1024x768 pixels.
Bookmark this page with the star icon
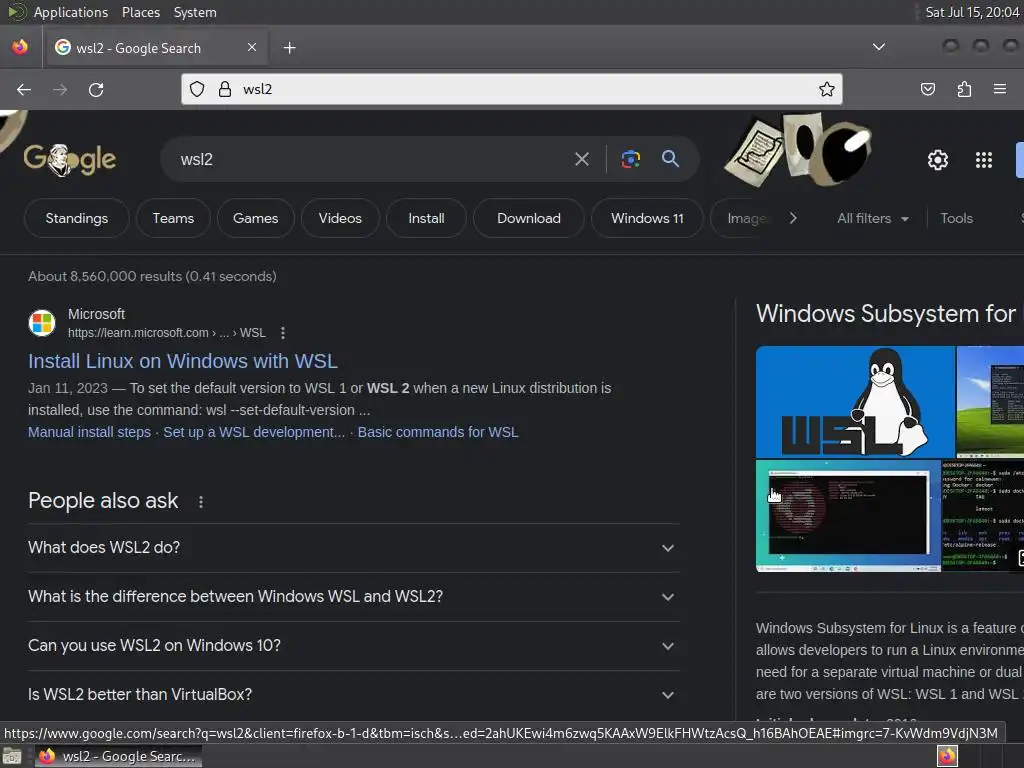point(827,89)
